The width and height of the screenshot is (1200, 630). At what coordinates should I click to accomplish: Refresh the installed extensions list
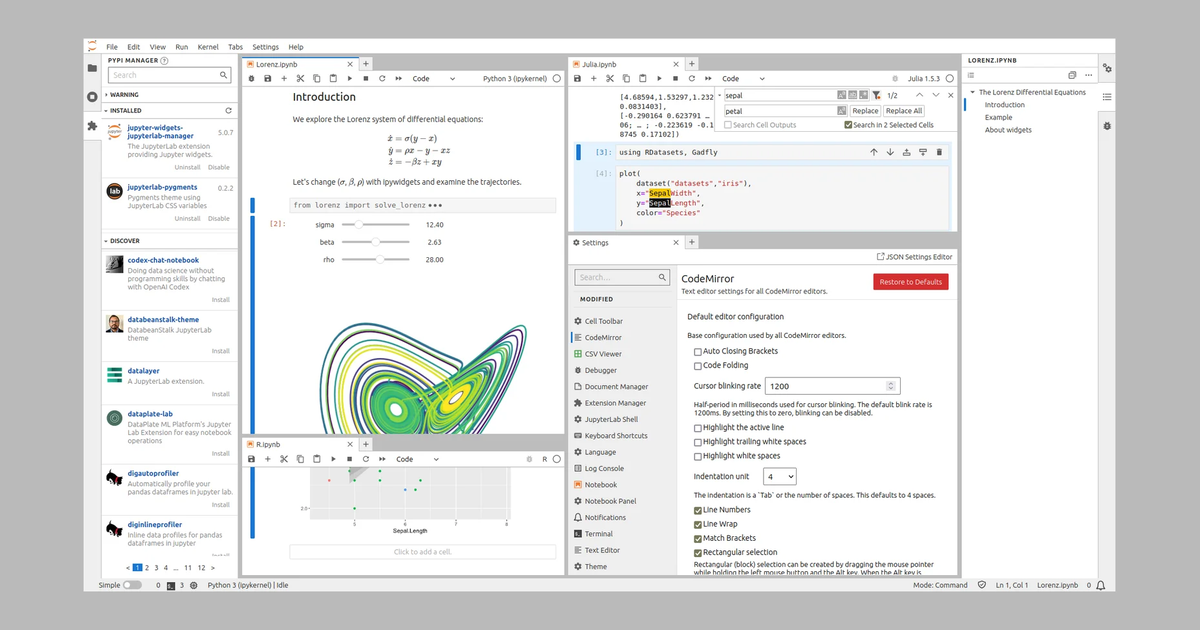pos(228,111)
